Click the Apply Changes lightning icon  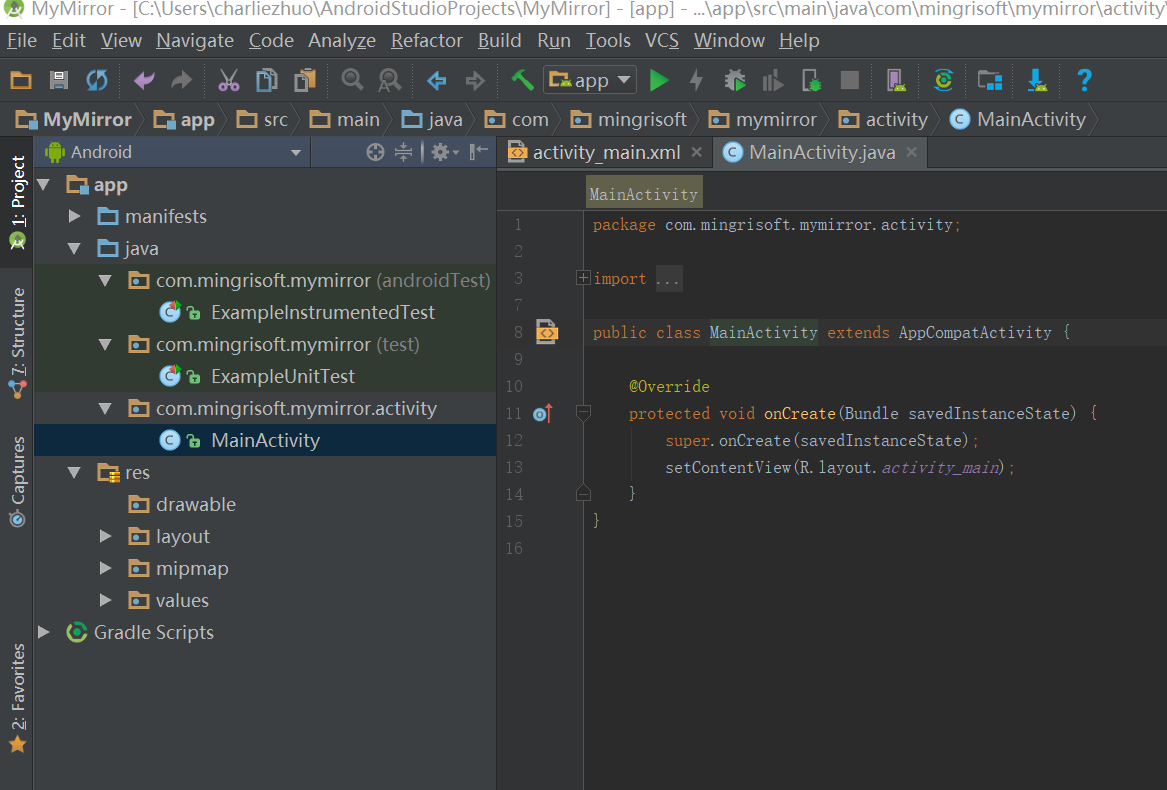pyautogui.click(x=696, y=80)
